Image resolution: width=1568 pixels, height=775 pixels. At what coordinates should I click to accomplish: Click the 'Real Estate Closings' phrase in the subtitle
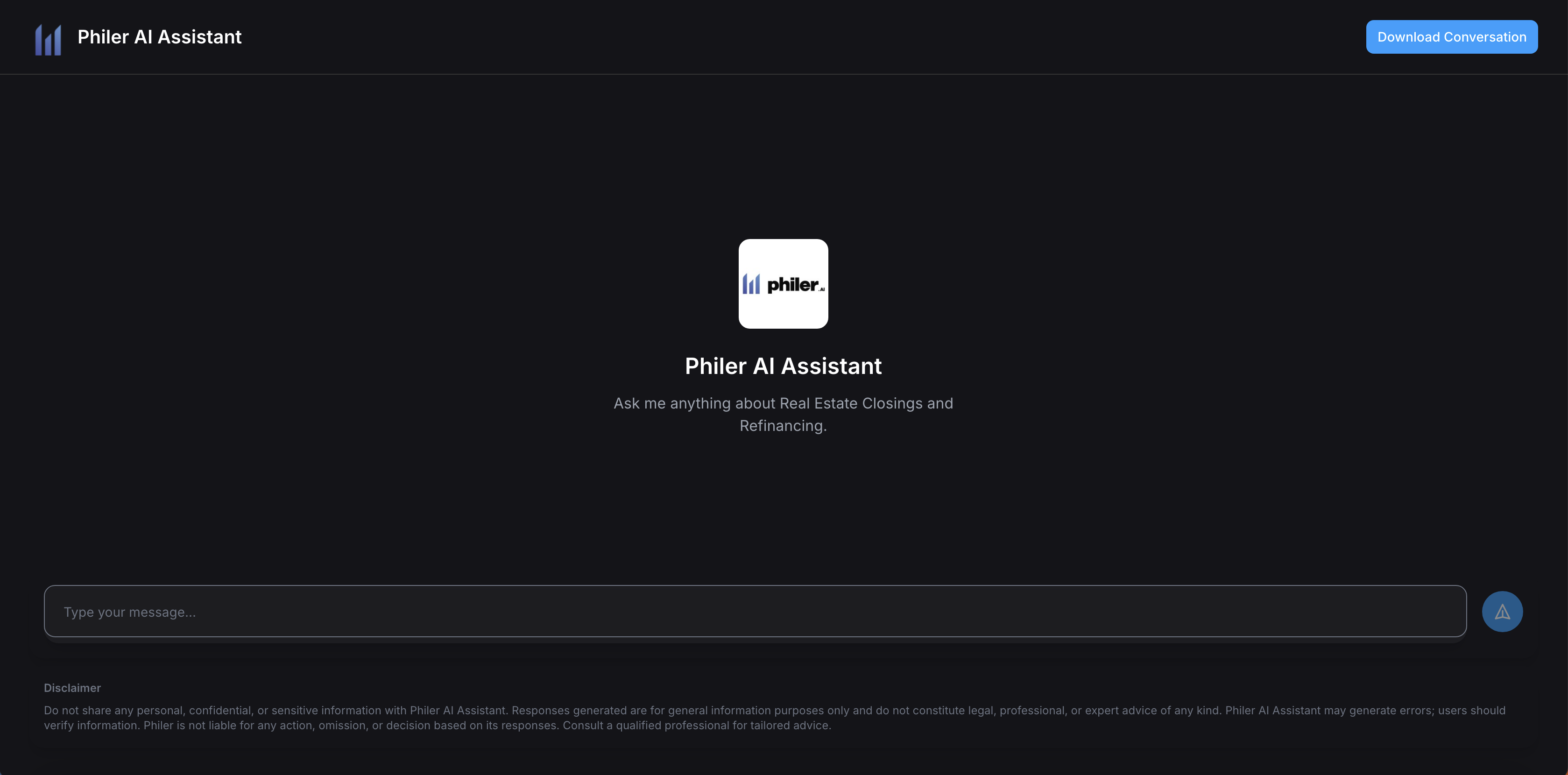point(851,403)
